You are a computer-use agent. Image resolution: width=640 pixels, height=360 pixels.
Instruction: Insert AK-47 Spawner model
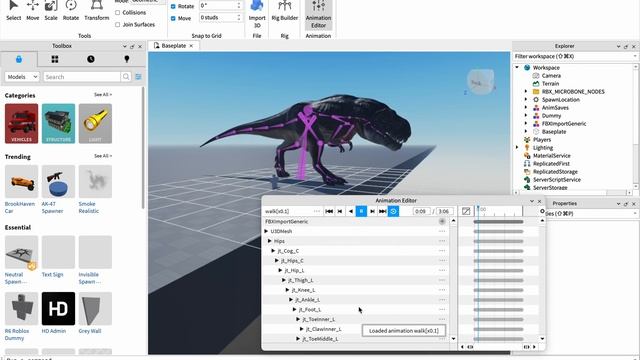(x=58, y=182)
